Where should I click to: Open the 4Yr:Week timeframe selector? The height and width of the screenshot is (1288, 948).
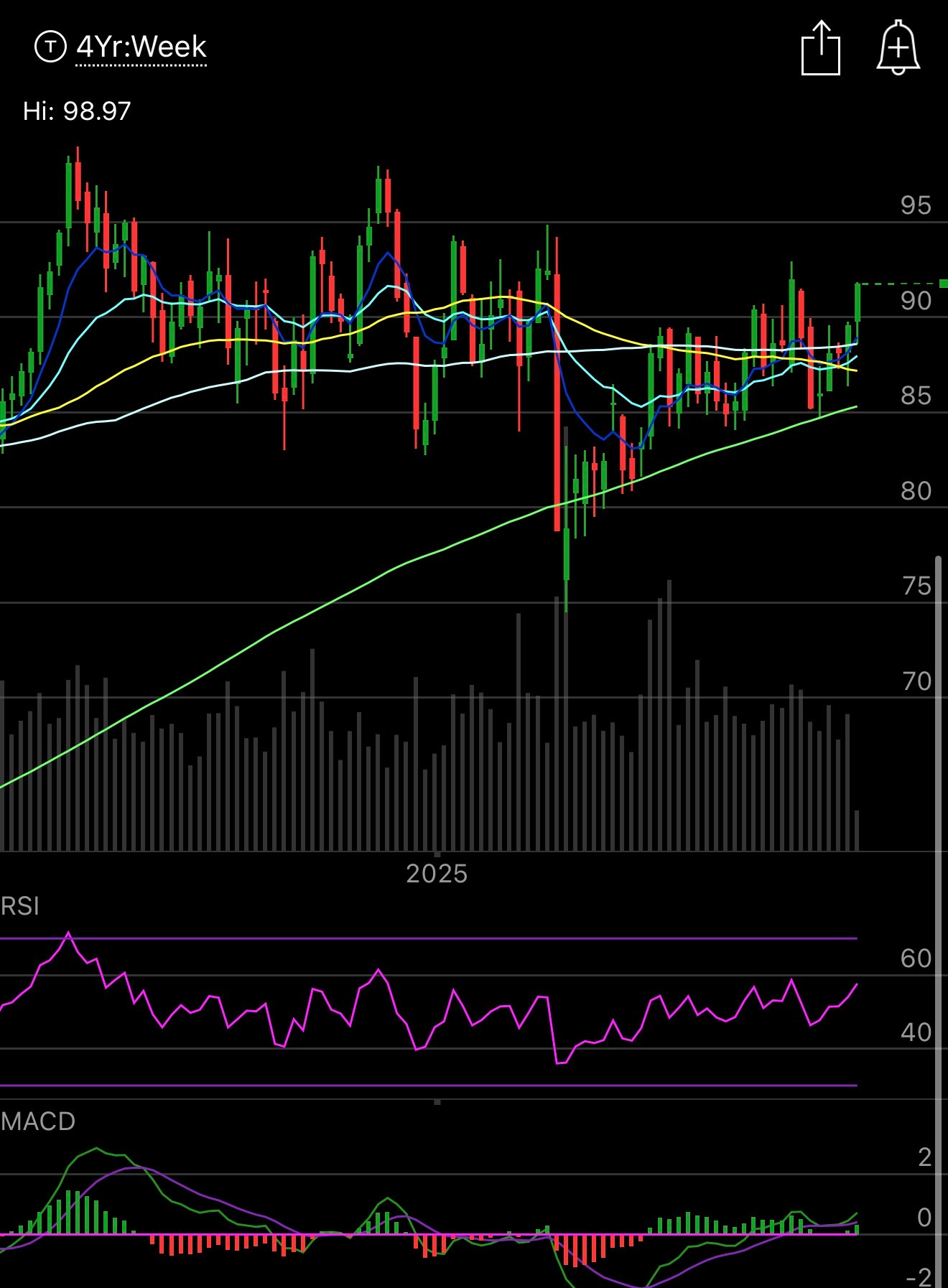coord(141,47)
